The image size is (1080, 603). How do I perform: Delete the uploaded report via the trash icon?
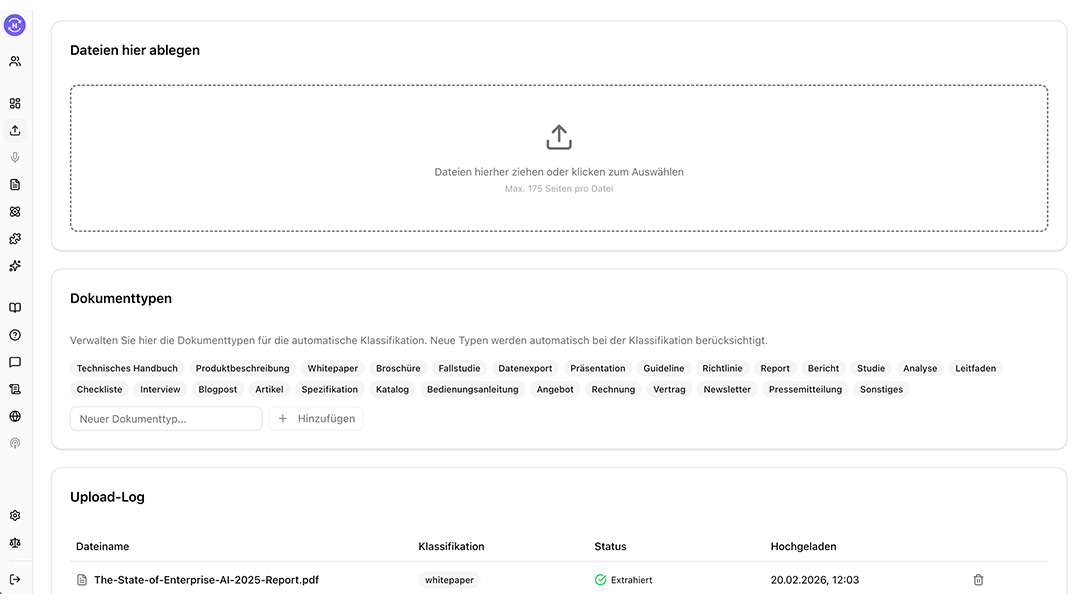(x=977, y=579)
